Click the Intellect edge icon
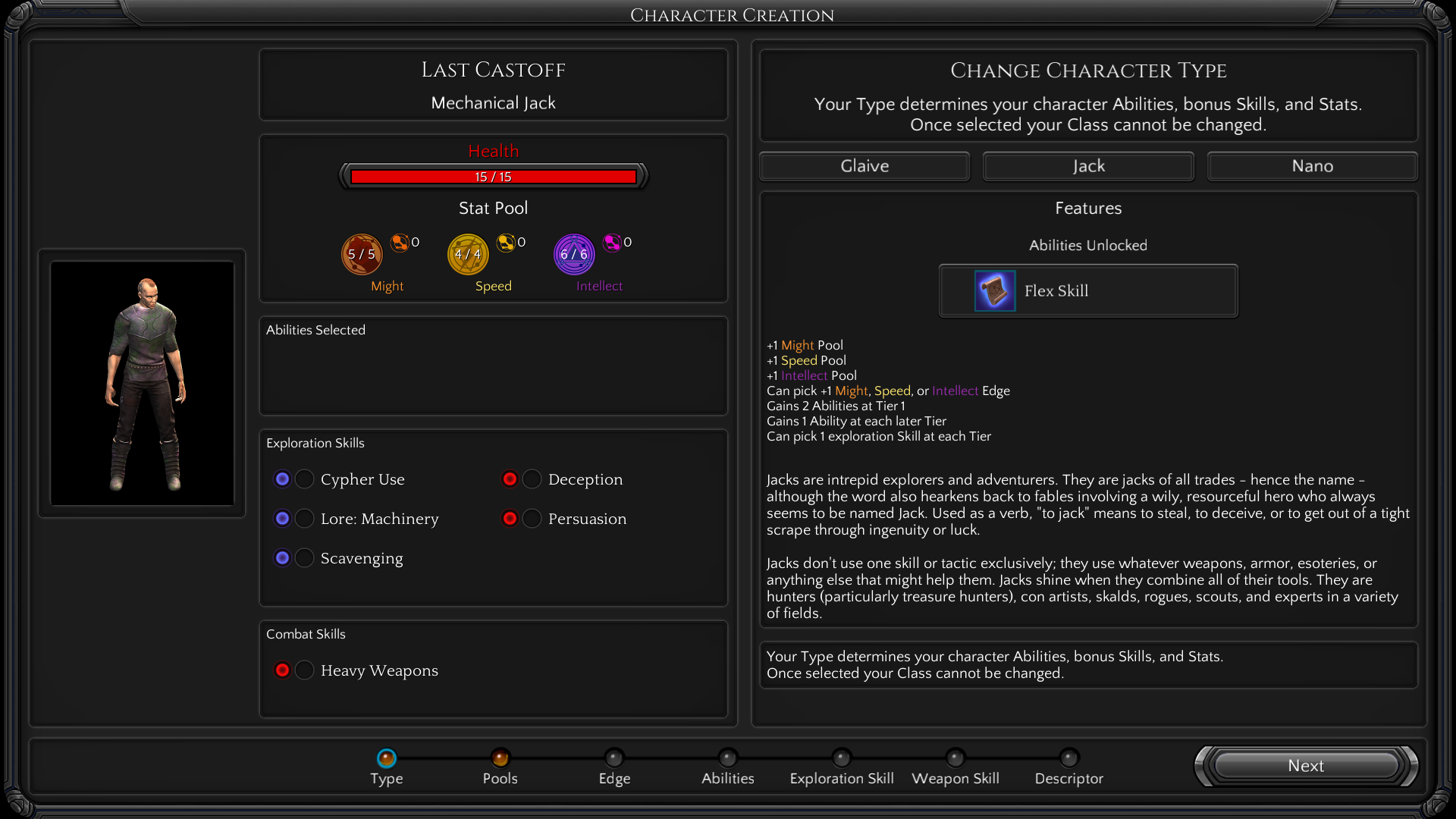Image resolution: width=1456 pixels, height=819 pixels. click(x=612, y=243)
